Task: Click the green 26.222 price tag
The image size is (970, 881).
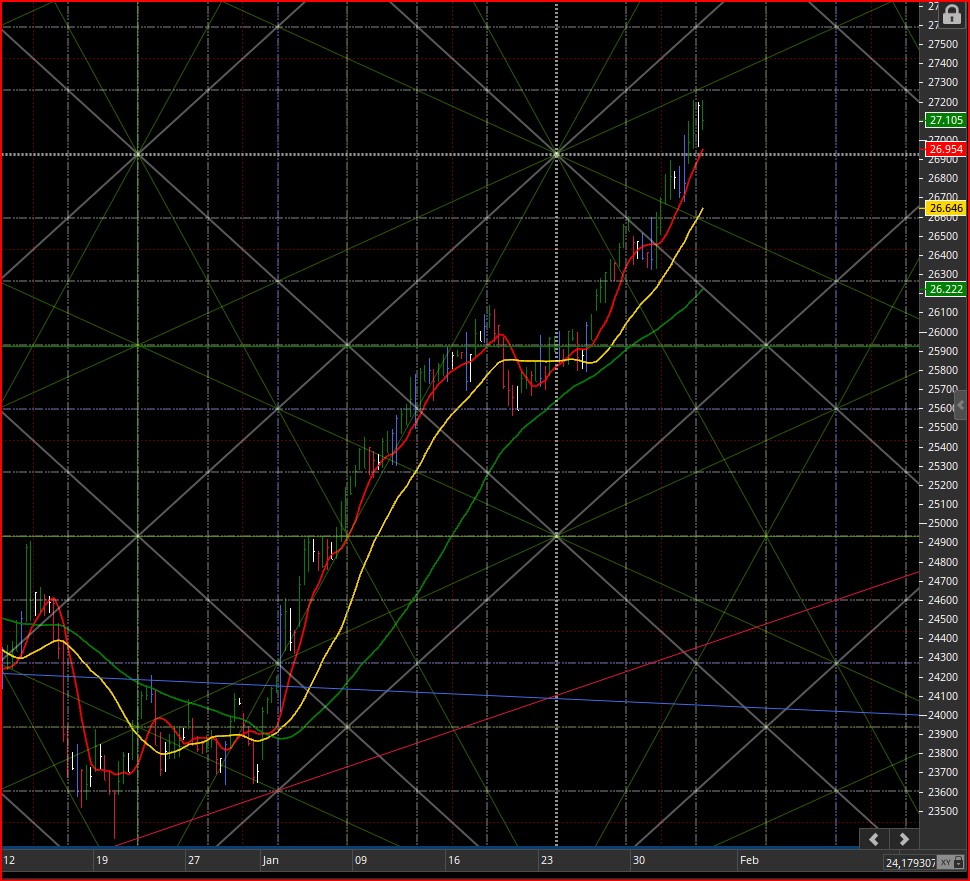Action: (x=946, y=289)
